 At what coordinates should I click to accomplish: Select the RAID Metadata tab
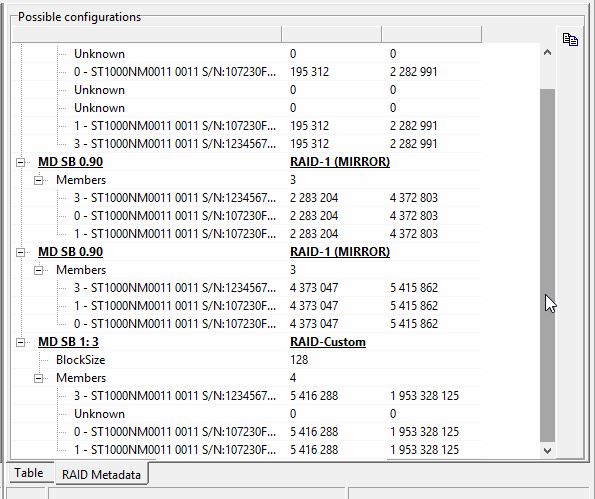(101, 474)
